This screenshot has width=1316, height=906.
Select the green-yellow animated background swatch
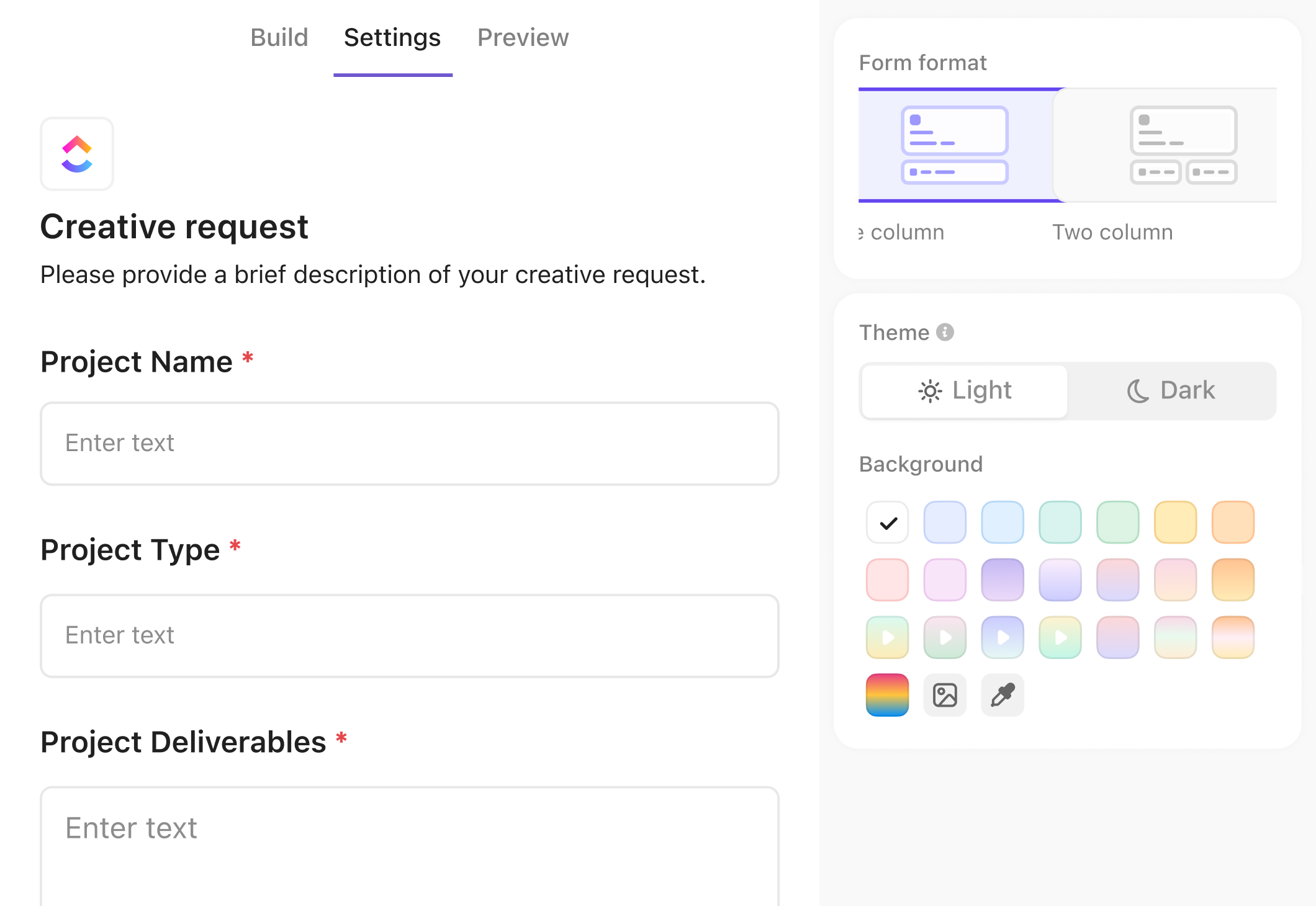pos(888,637)
